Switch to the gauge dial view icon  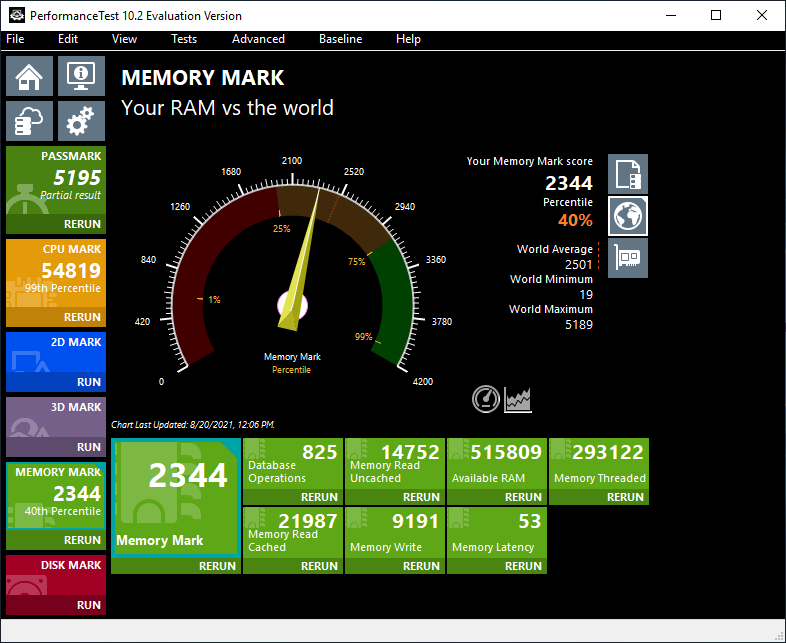pos(486,399)
